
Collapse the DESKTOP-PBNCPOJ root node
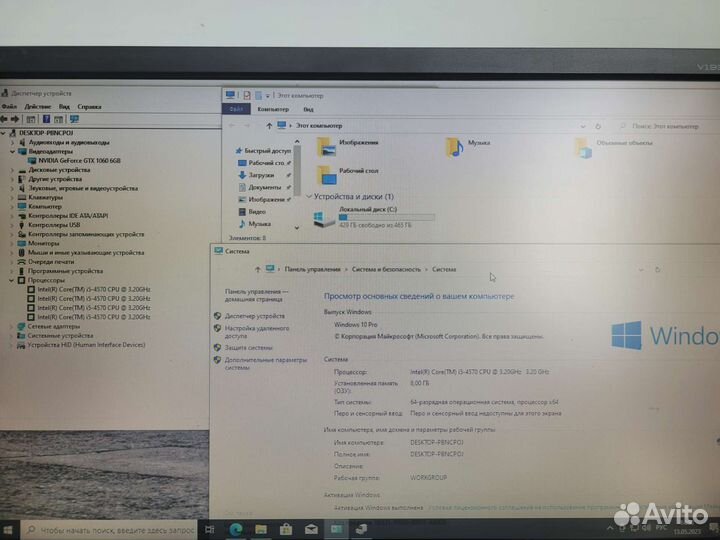click(x=3, y=133)
